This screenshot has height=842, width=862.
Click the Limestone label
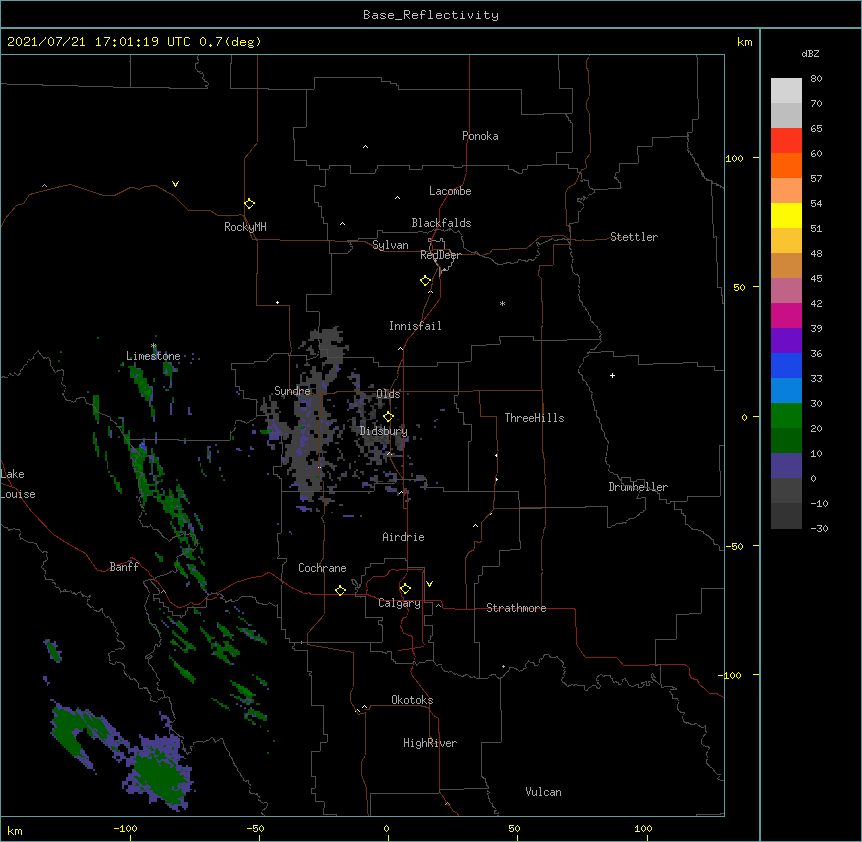coord(153,356)
